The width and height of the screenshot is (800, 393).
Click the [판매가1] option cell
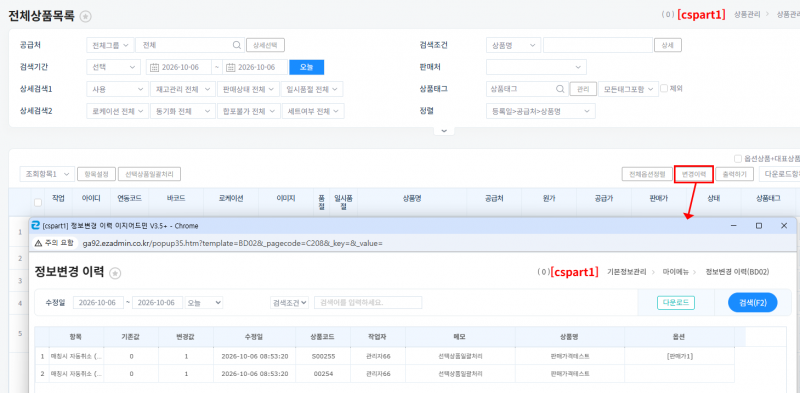pyautogui.click(x=680, y=356)
